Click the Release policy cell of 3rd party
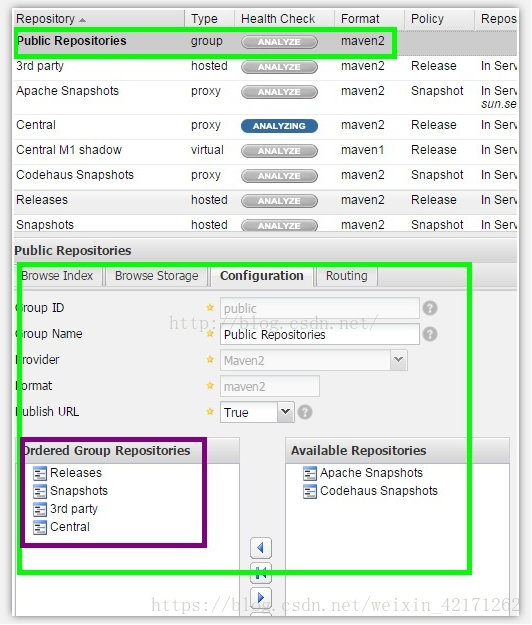 [x=434, y=66]
